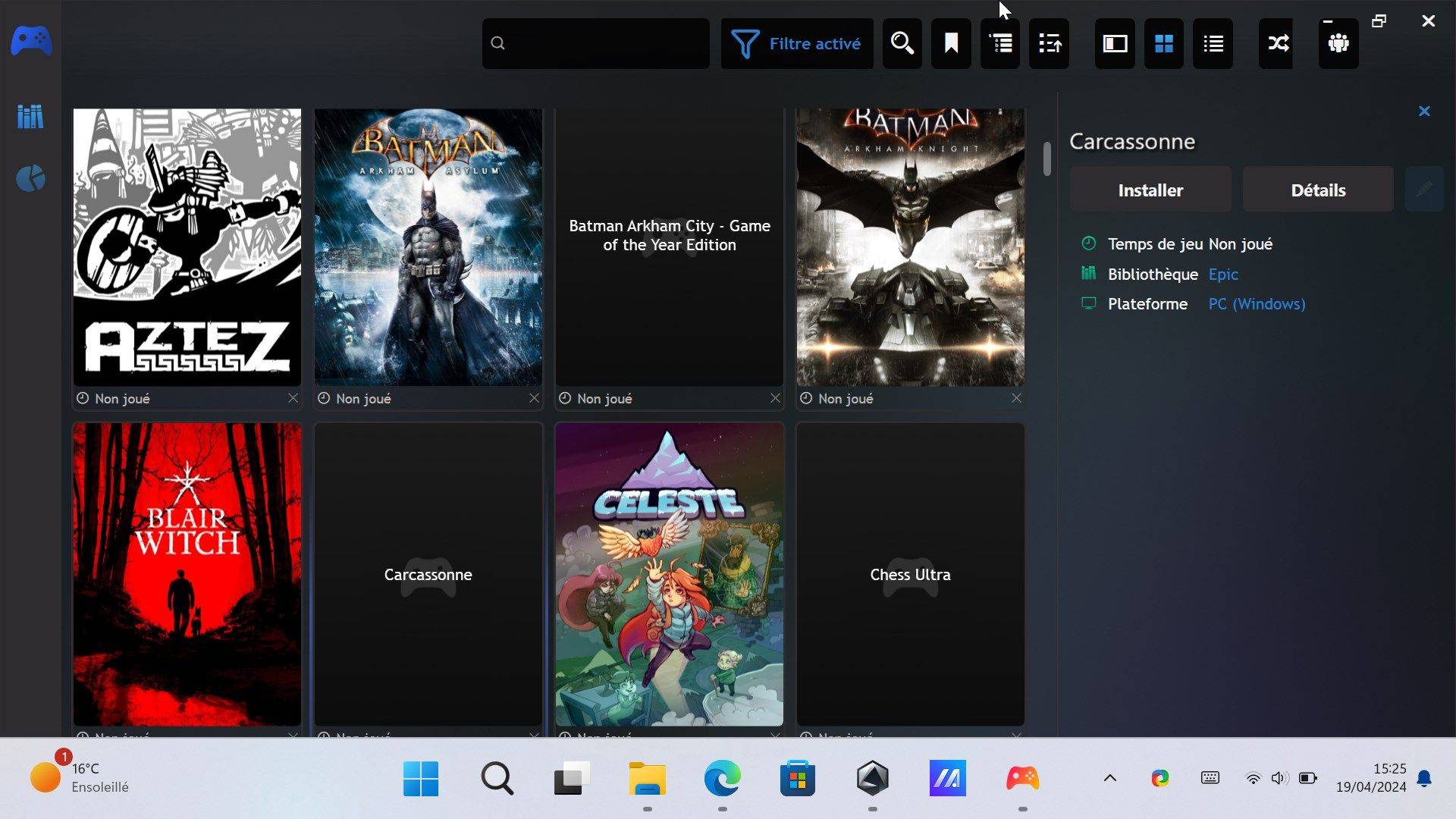Open the grouping options icon
The width and height of the screenshot is (1456, 819).
[1000, 43]
